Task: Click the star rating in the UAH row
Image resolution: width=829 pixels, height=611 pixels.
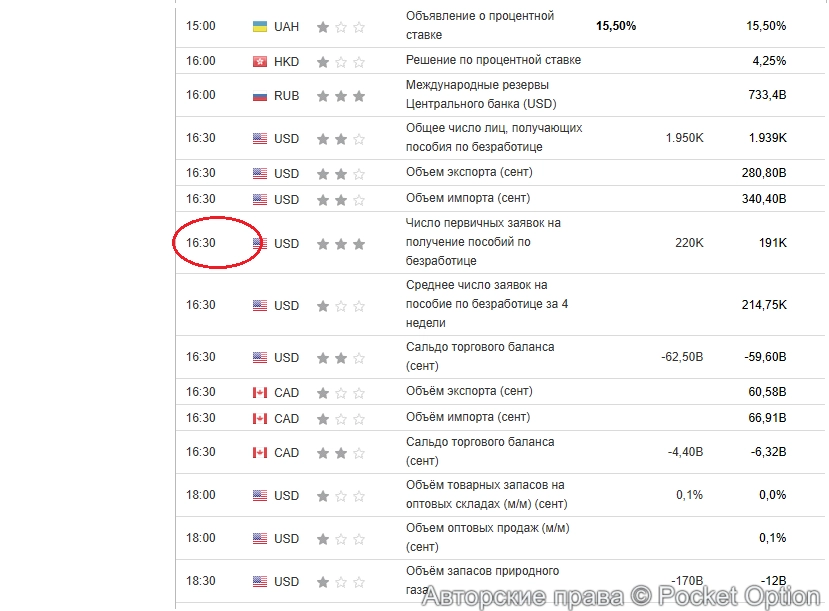Action: pyautogui.click(x=341, y=27)
